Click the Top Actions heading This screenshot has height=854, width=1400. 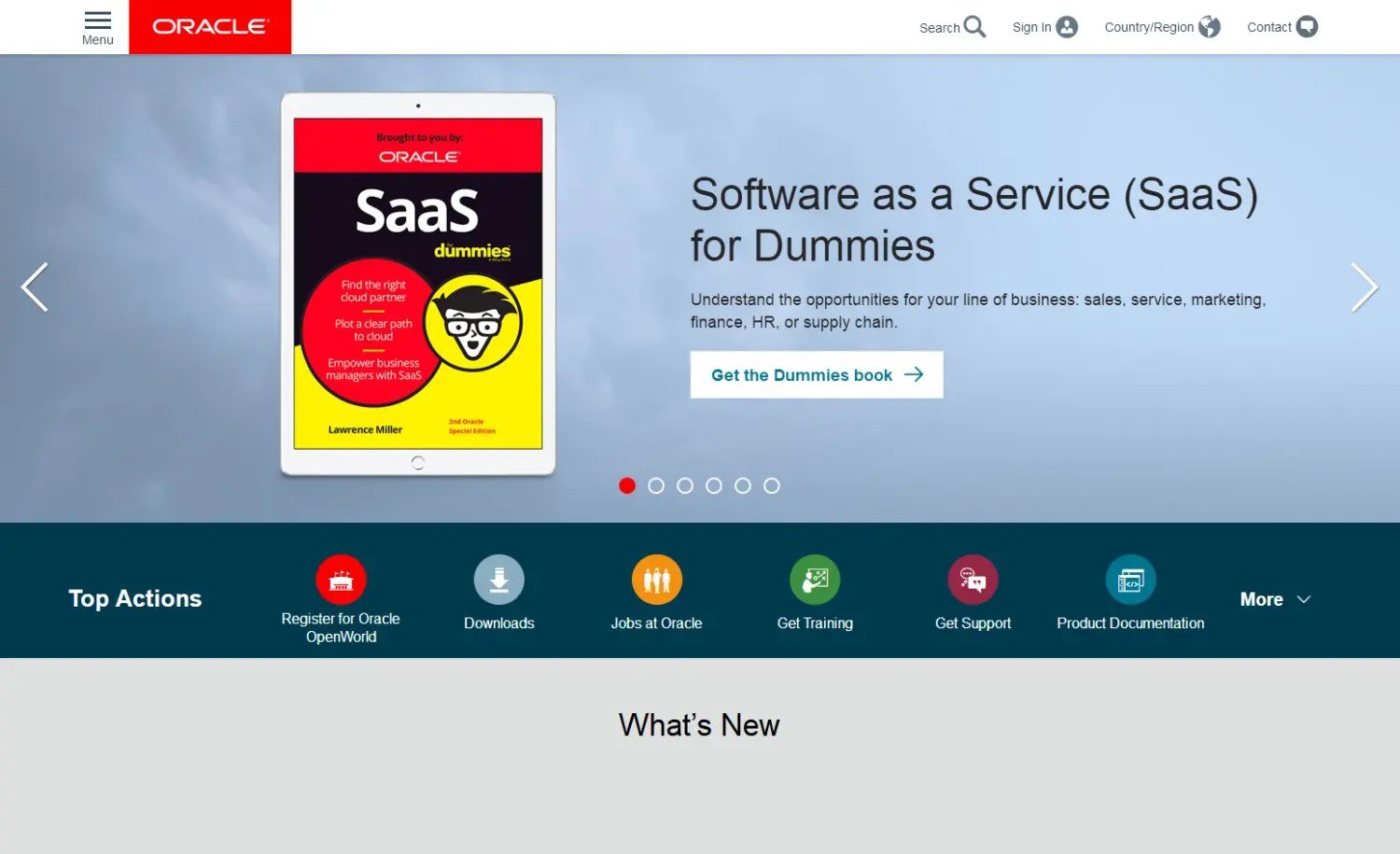[135, 598]
